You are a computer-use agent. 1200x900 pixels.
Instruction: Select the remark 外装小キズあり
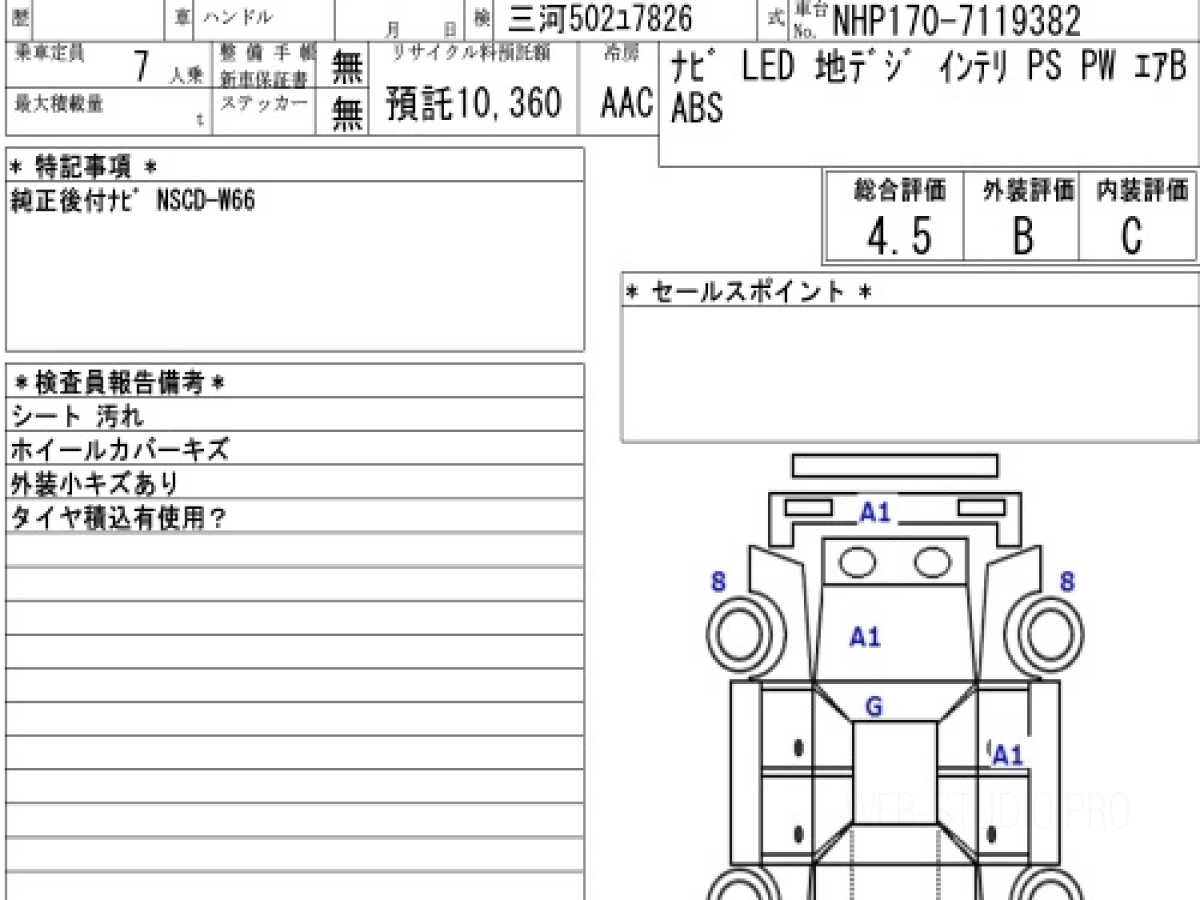point(94,484)
